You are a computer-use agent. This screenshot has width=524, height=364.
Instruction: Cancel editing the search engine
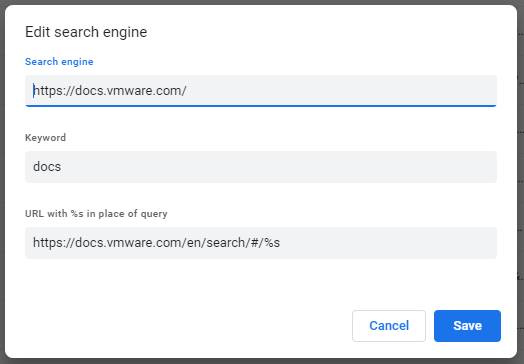[x=389, y=326]
